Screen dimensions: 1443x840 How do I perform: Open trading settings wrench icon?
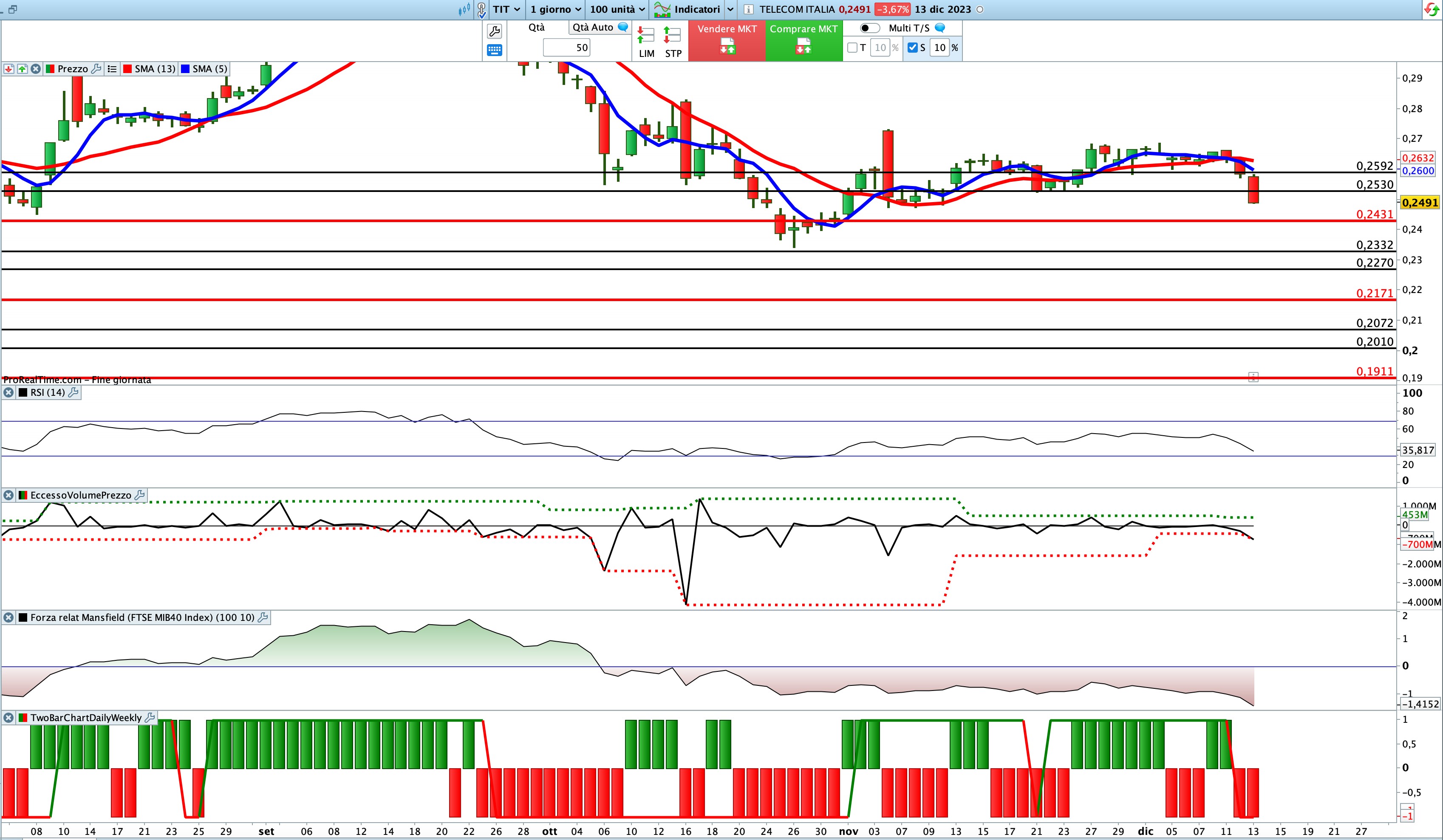pos(494,31)
